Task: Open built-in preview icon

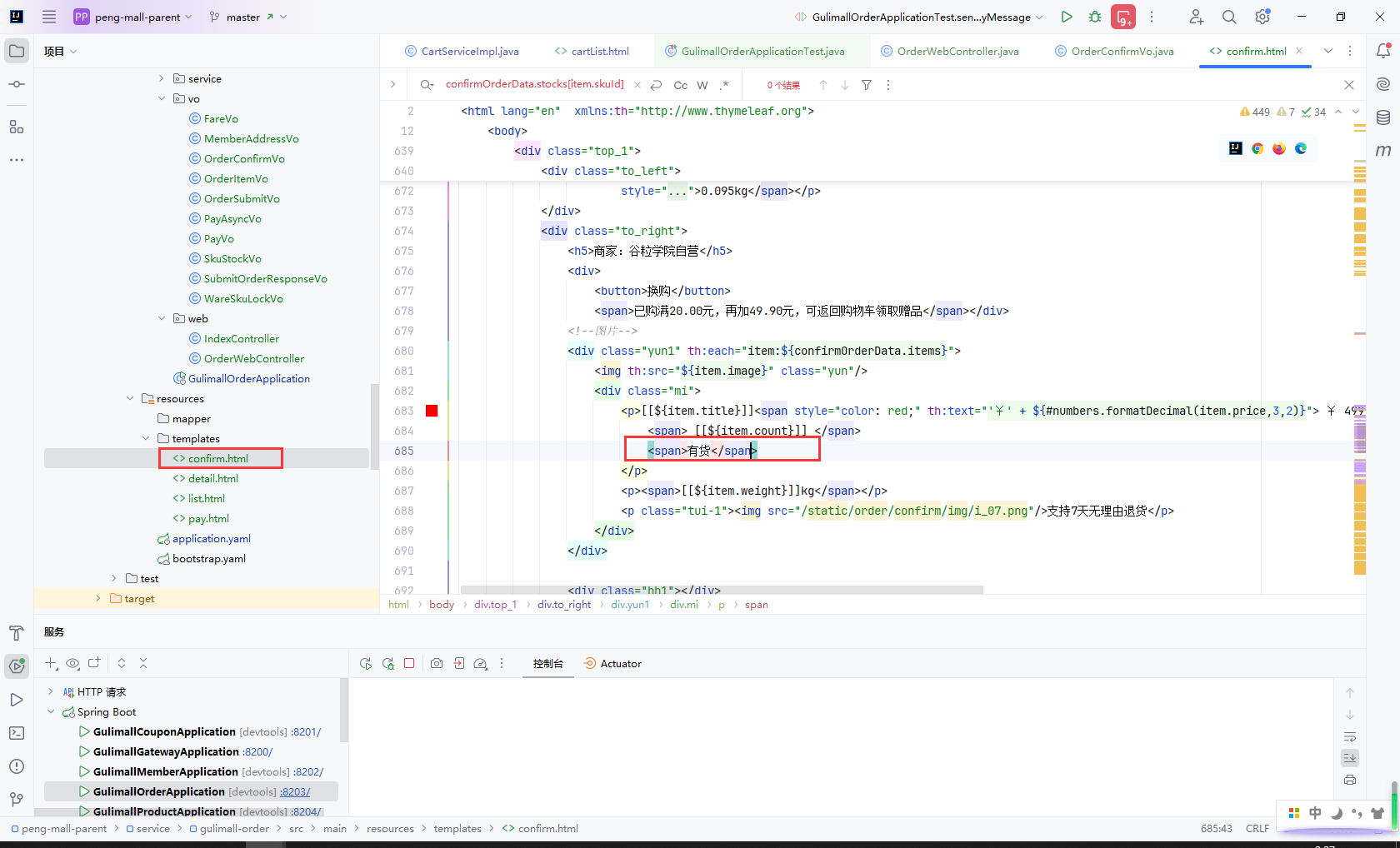Action: pos(1236,148)
